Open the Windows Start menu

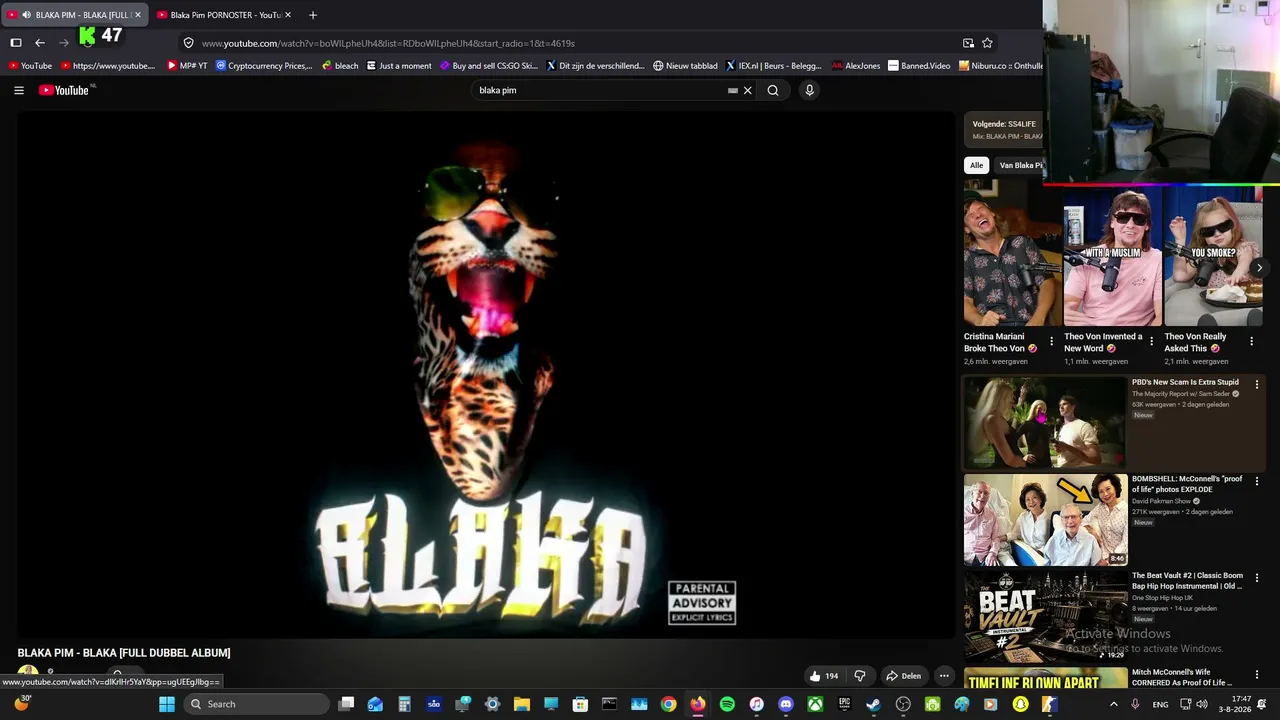point(167,704)
